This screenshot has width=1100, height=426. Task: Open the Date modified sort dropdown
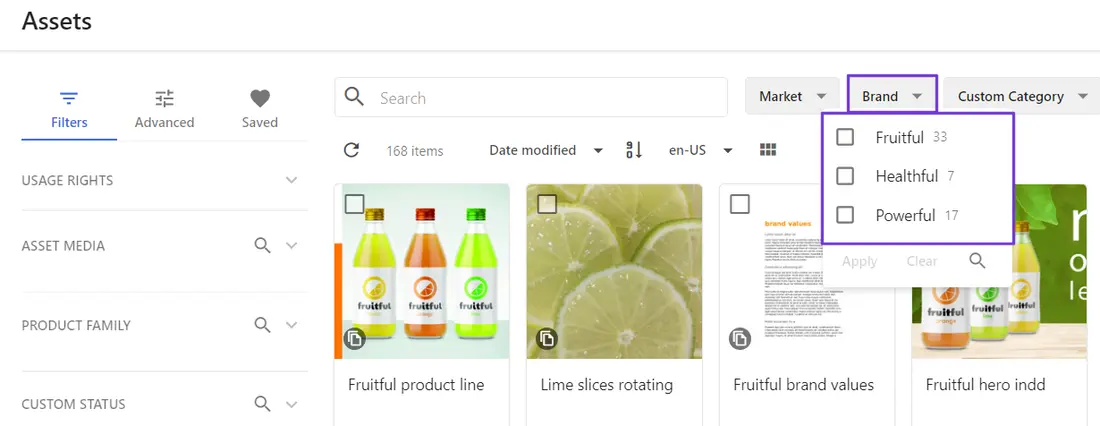[545, 150]
